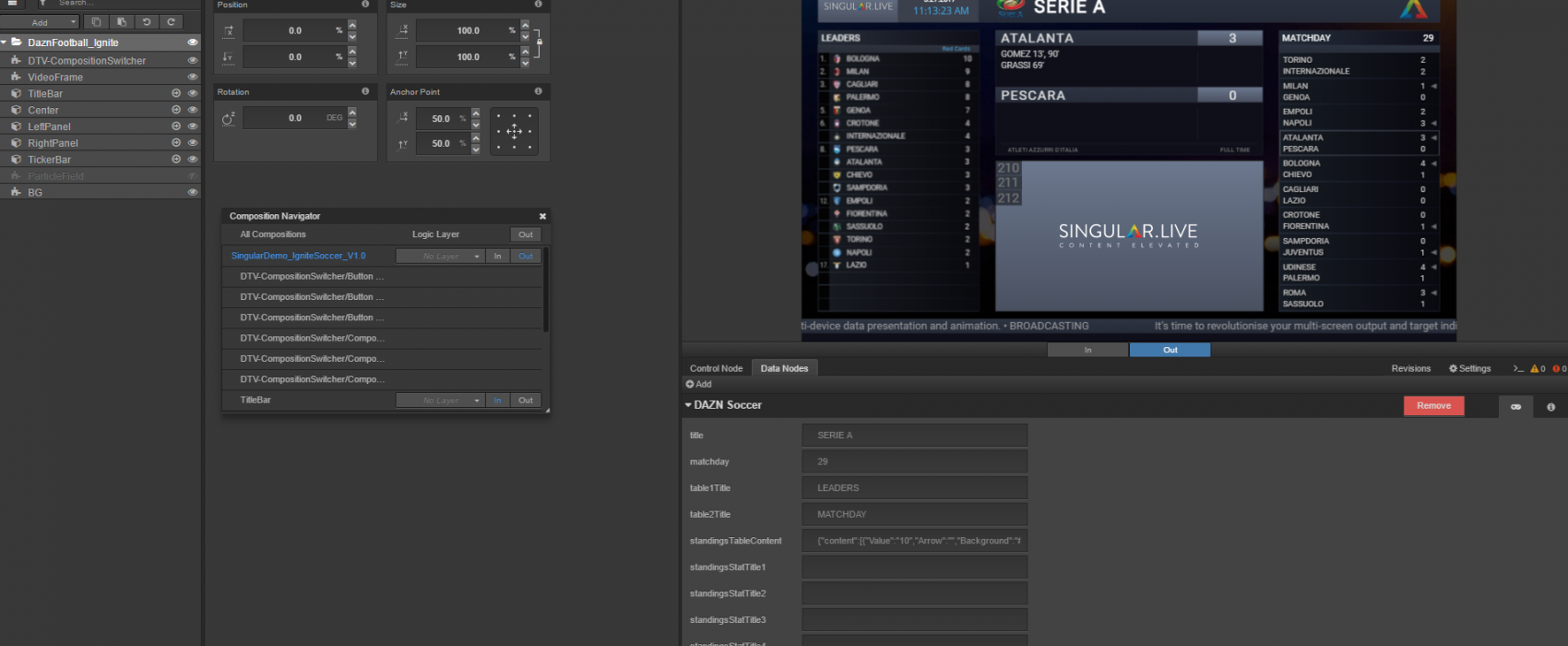1568x646 pixels.
Task: Toggle the size aspect ratio lock
Action: [x=539, y=42]
